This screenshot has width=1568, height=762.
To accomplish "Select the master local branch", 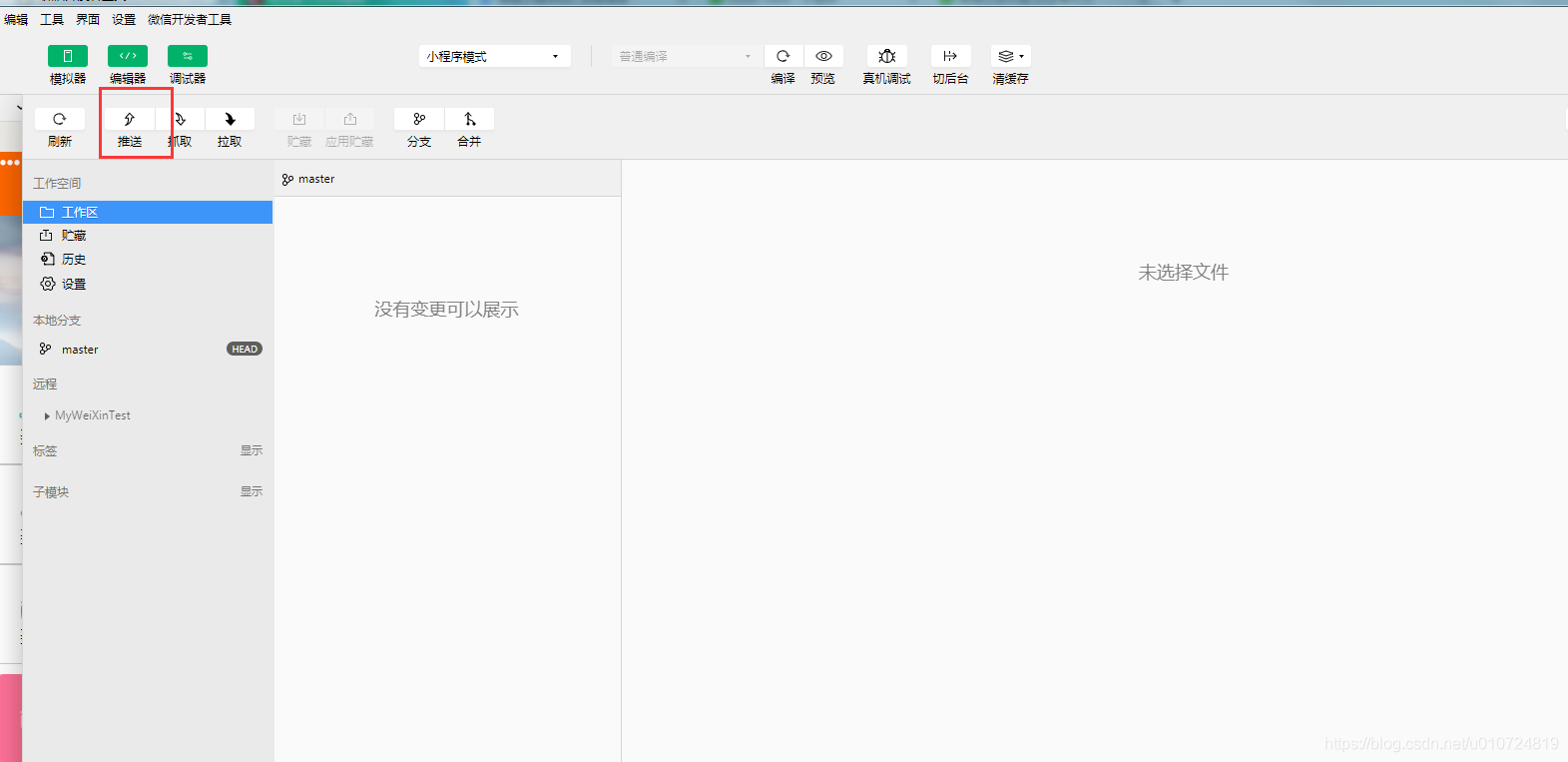I will point(148,350).
